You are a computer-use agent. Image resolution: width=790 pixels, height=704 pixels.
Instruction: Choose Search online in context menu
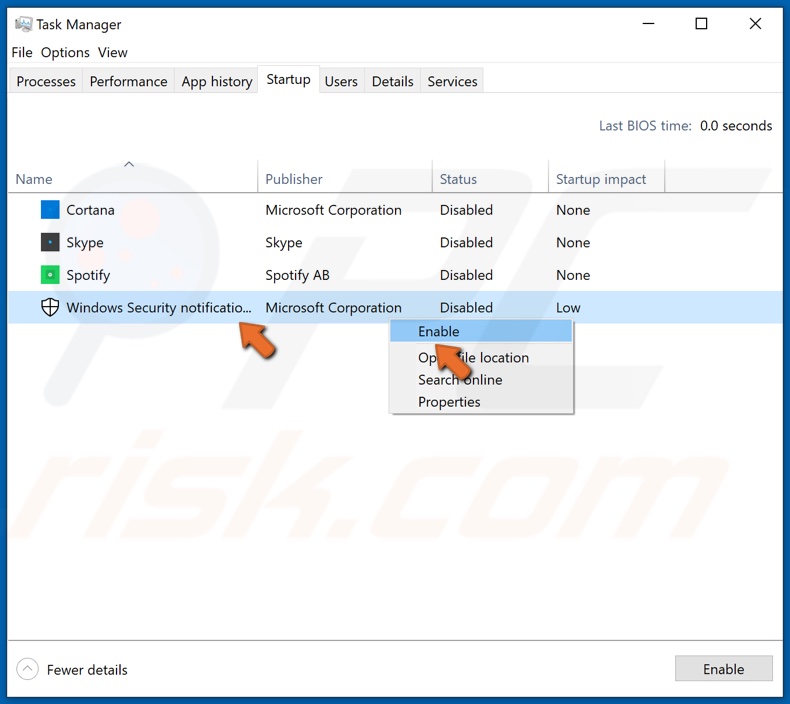[481, 379]
